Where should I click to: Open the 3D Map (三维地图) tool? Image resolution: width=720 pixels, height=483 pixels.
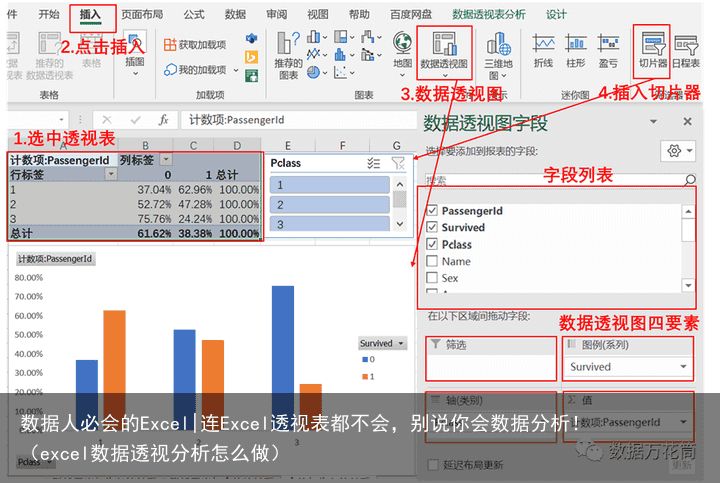tap(498, 55)
